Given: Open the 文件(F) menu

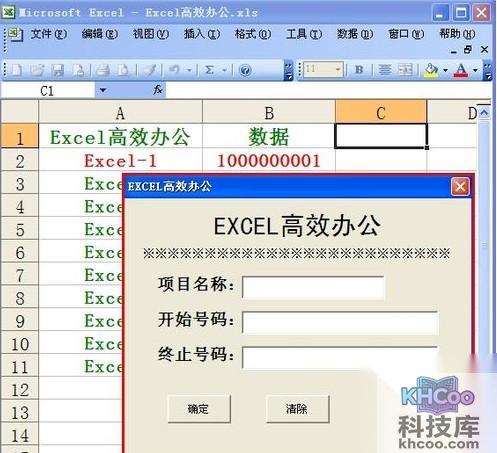Looking at the screenshot, I should 49,34.
